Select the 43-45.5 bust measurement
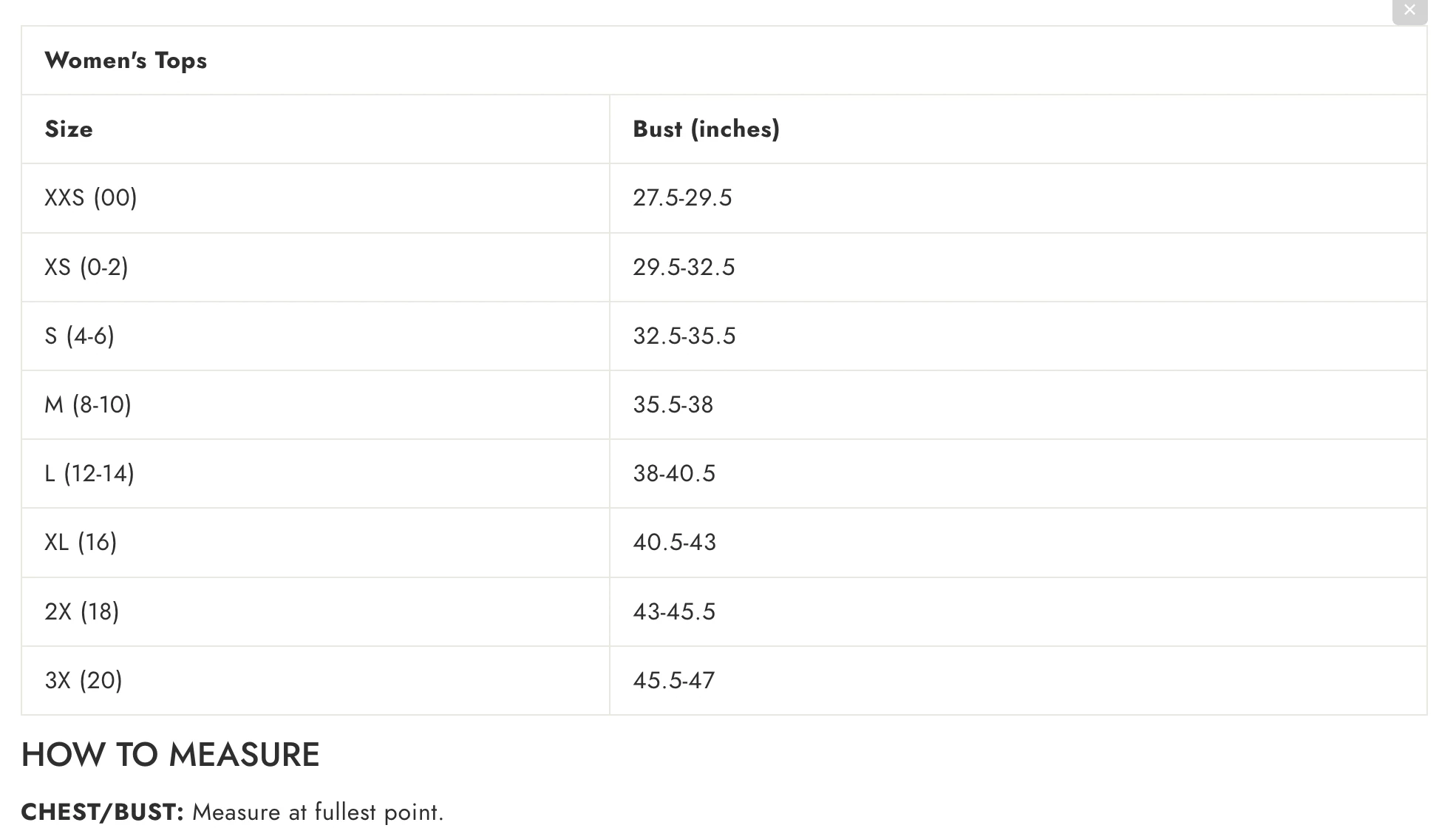 pos(674,611)
